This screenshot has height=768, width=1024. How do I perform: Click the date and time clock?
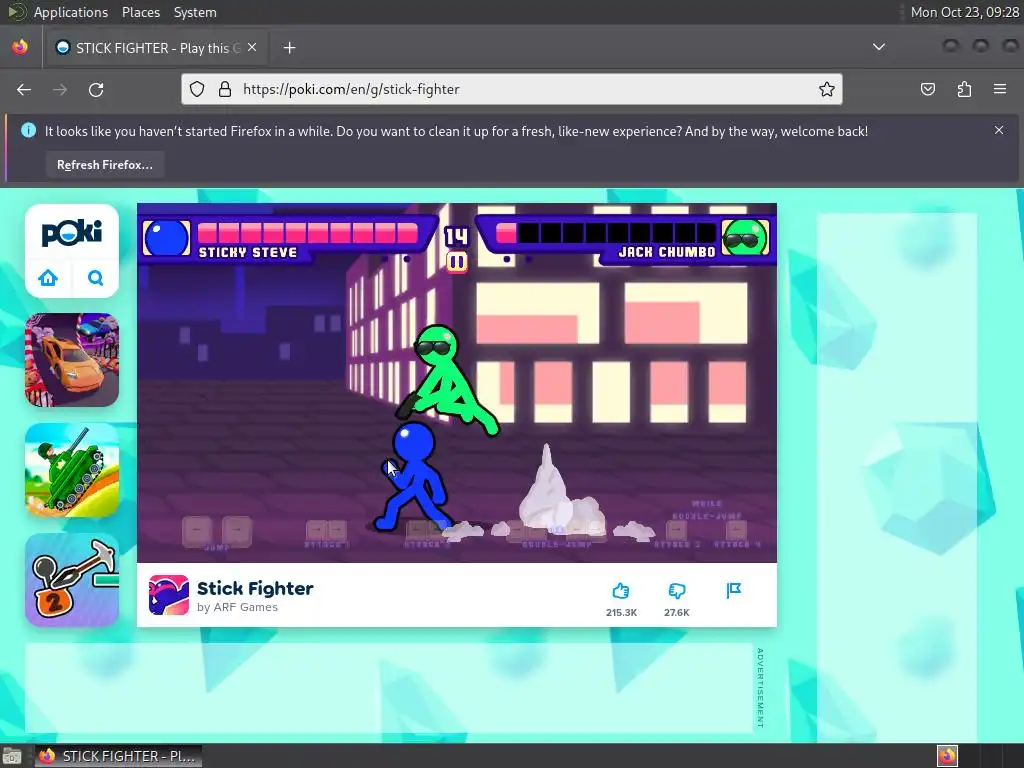(x=965, y=12)
